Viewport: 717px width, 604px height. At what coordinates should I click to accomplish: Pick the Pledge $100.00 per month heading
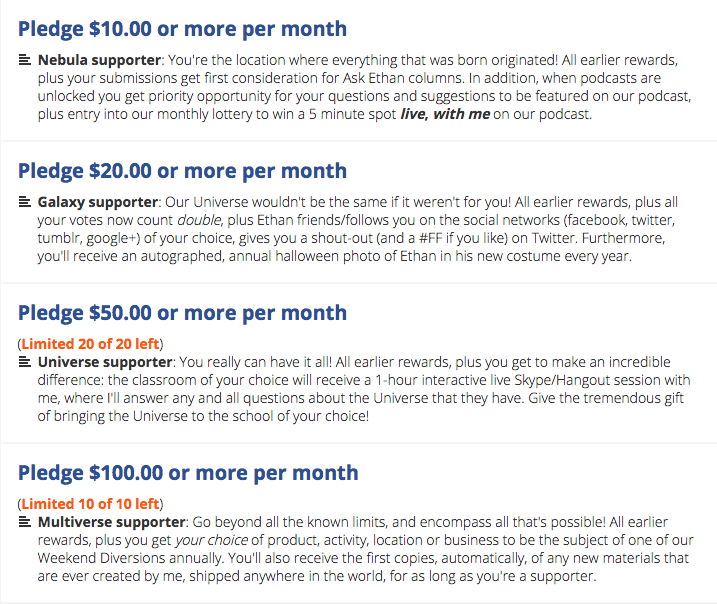187,472
